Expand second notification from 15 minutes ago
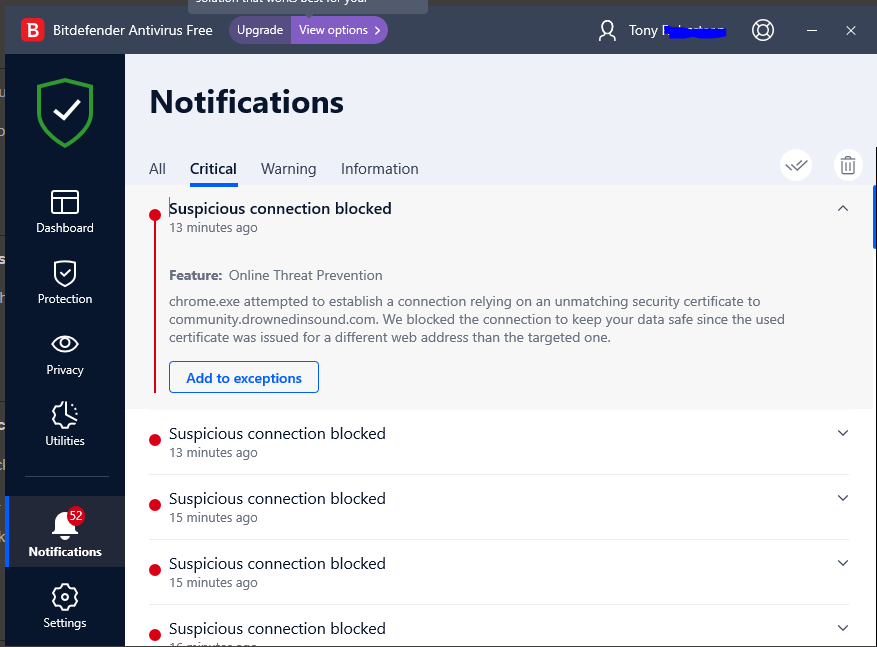 click(843, 563)
